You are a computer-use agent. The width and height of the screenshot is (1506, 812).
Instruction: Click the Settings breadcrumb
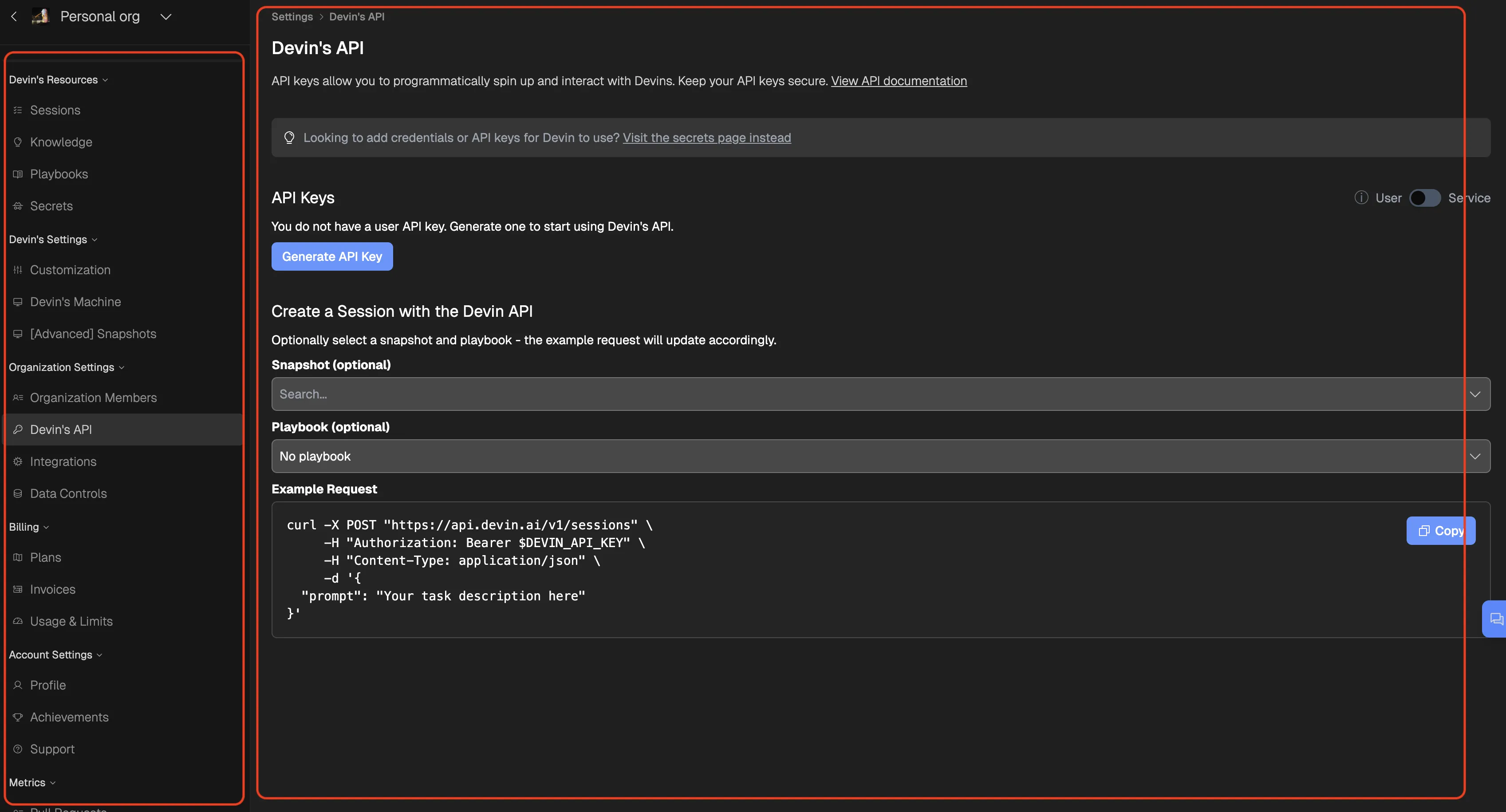[x=292, y=16]
